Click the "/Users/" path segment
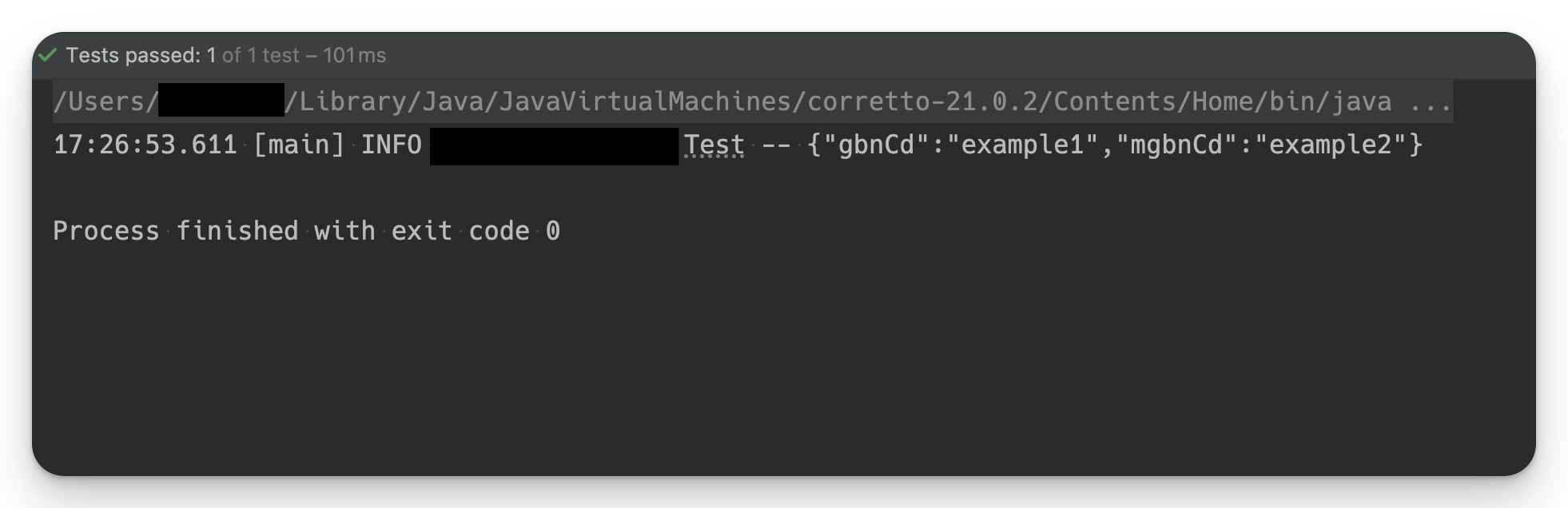The width and height of the screenshot is (1568, 508). click(105, 102)
